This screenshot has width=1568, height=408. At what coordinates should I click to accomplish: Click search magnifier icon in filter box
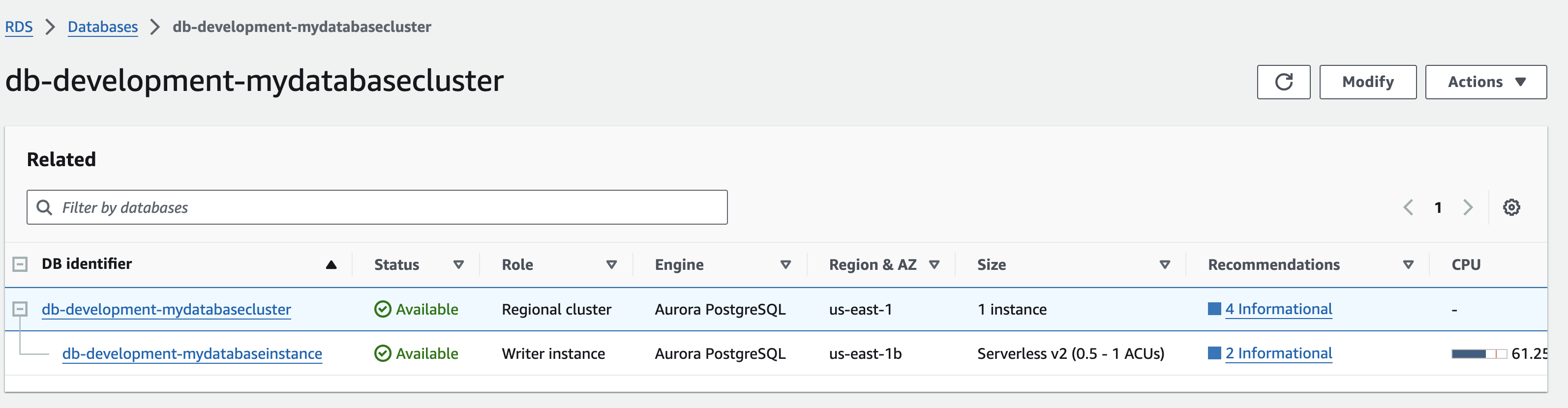pos(44,207)
